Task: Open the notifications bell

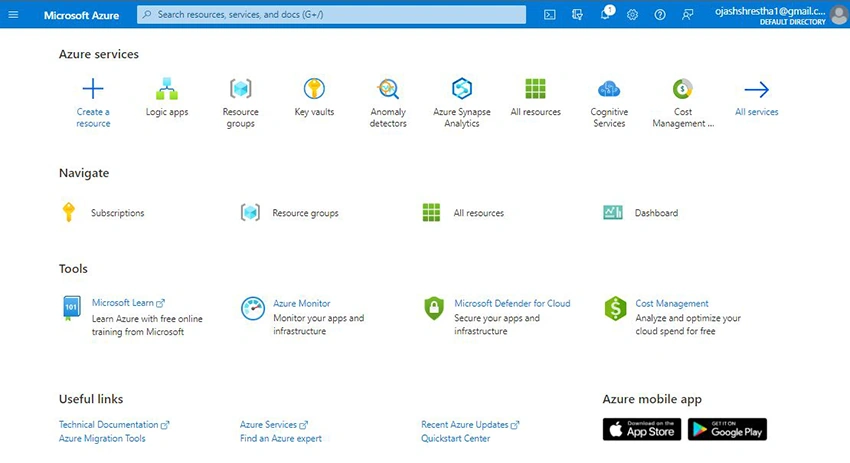Action: (x=606, y=15)
